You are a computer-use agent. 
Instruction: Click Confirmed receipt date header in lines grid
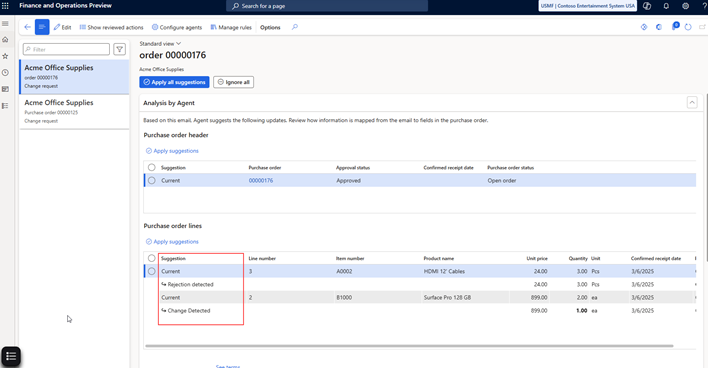click(x=656, y=258)
